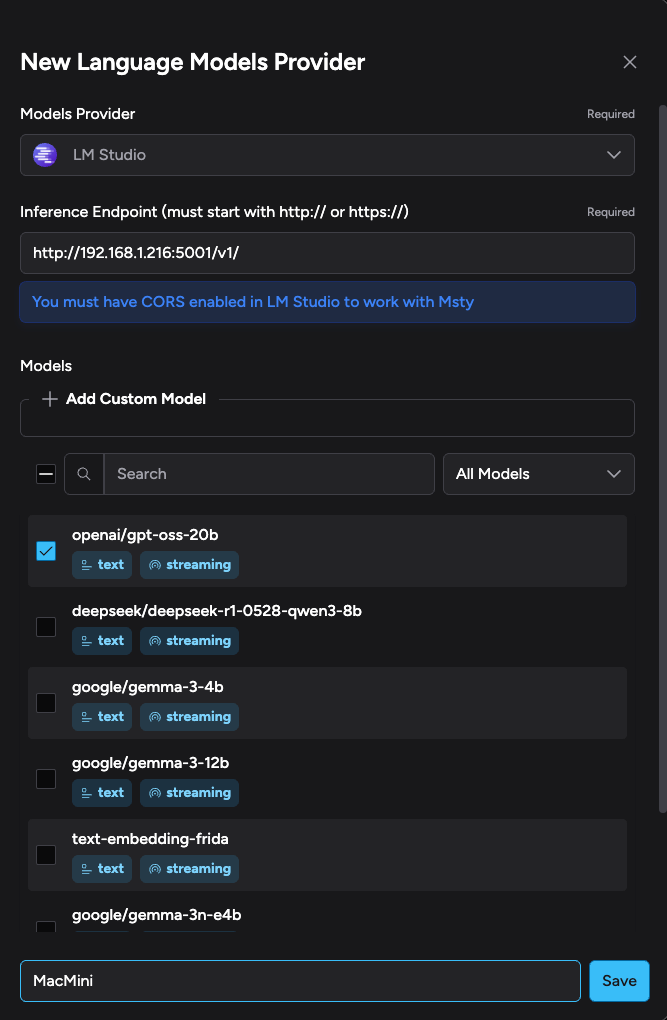Viewport: 667px width, 1020px height.
Task: Save the new models provider
Action: pyautogui.click(x=619, y=981)
